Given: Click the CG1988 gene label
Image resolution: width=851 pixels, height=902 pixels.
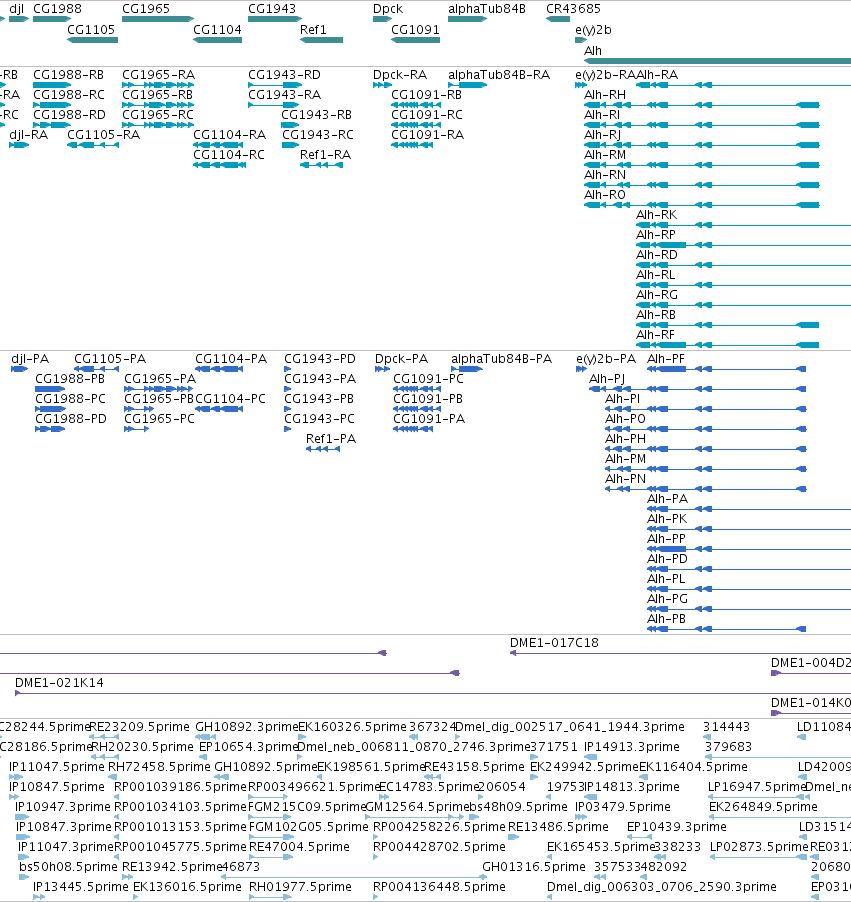Looking at the screenshot, I should click(57, 9).
